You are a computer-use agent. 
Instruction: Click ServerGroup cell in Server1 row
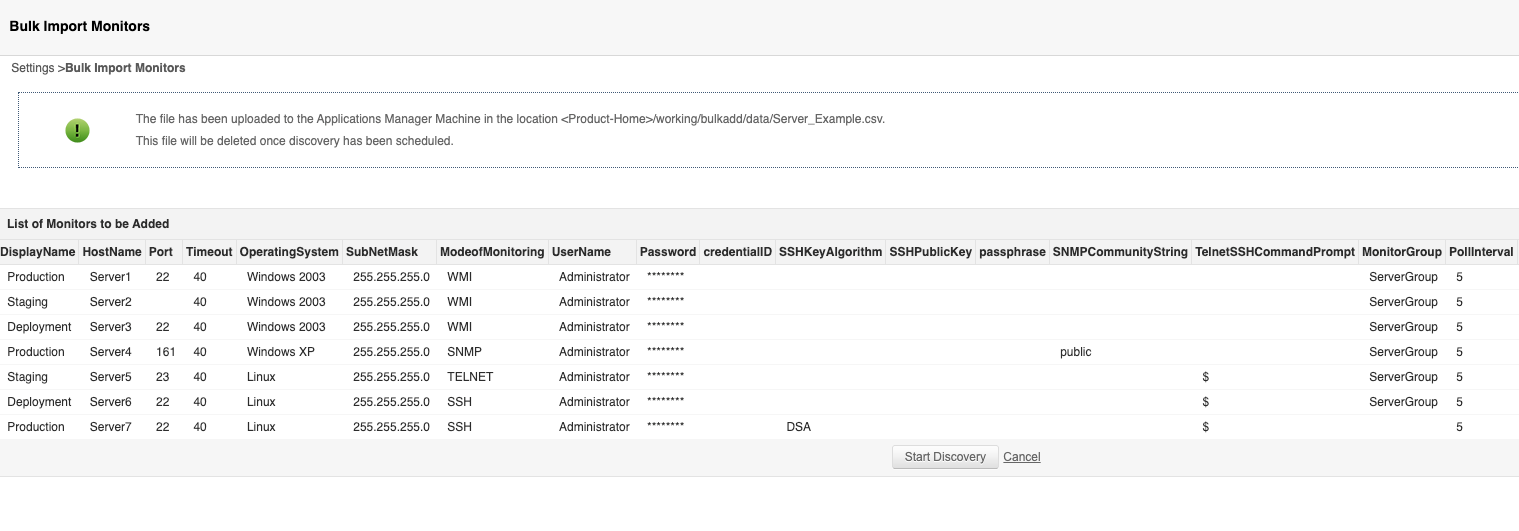pos(1403,277)
